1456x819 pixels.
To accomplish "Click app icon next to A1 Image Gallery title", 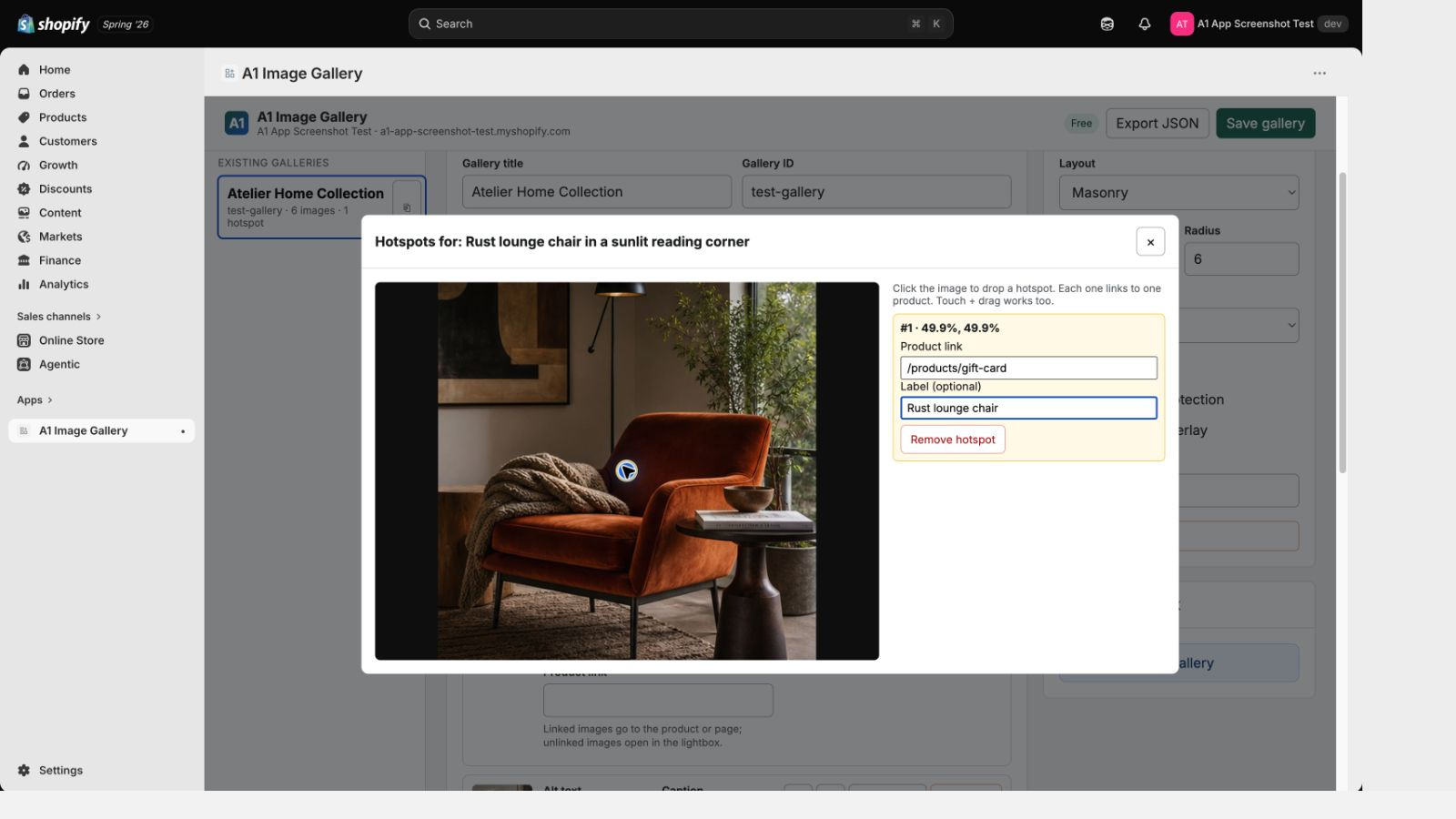I will pos(229,74).
